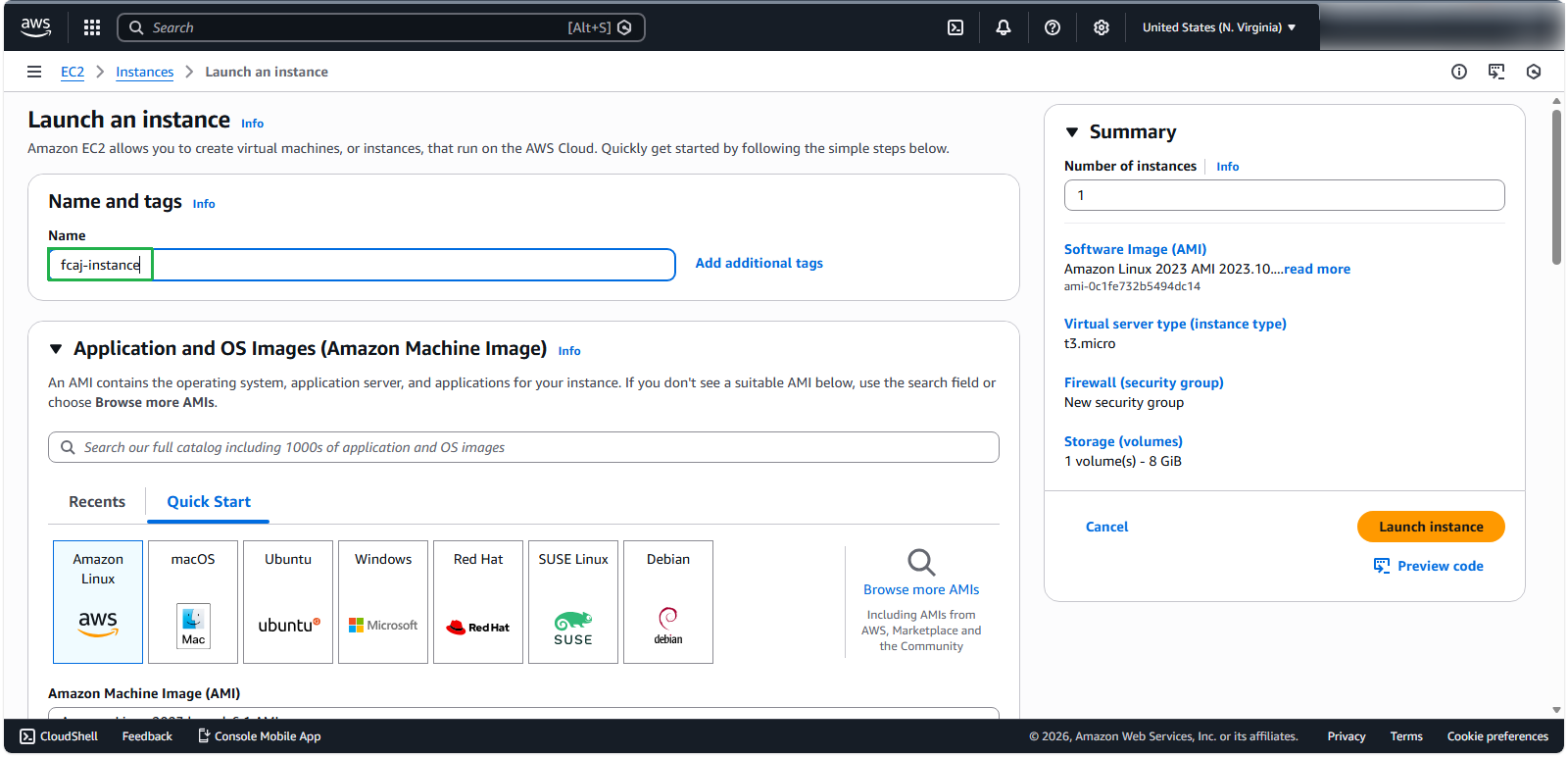
Task: Click Add additional tags
Action: coord(759,263)
